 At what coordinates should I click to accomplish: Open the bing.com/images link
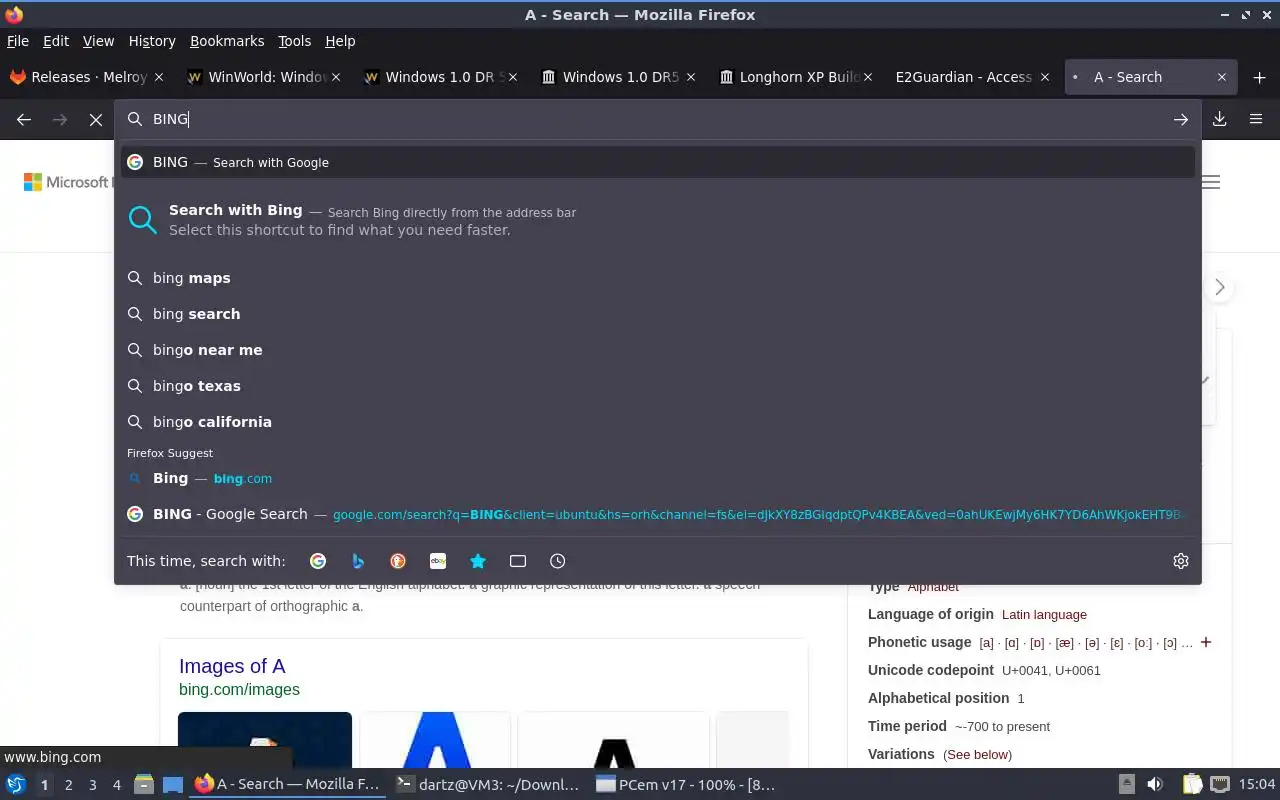pos(239,689)
